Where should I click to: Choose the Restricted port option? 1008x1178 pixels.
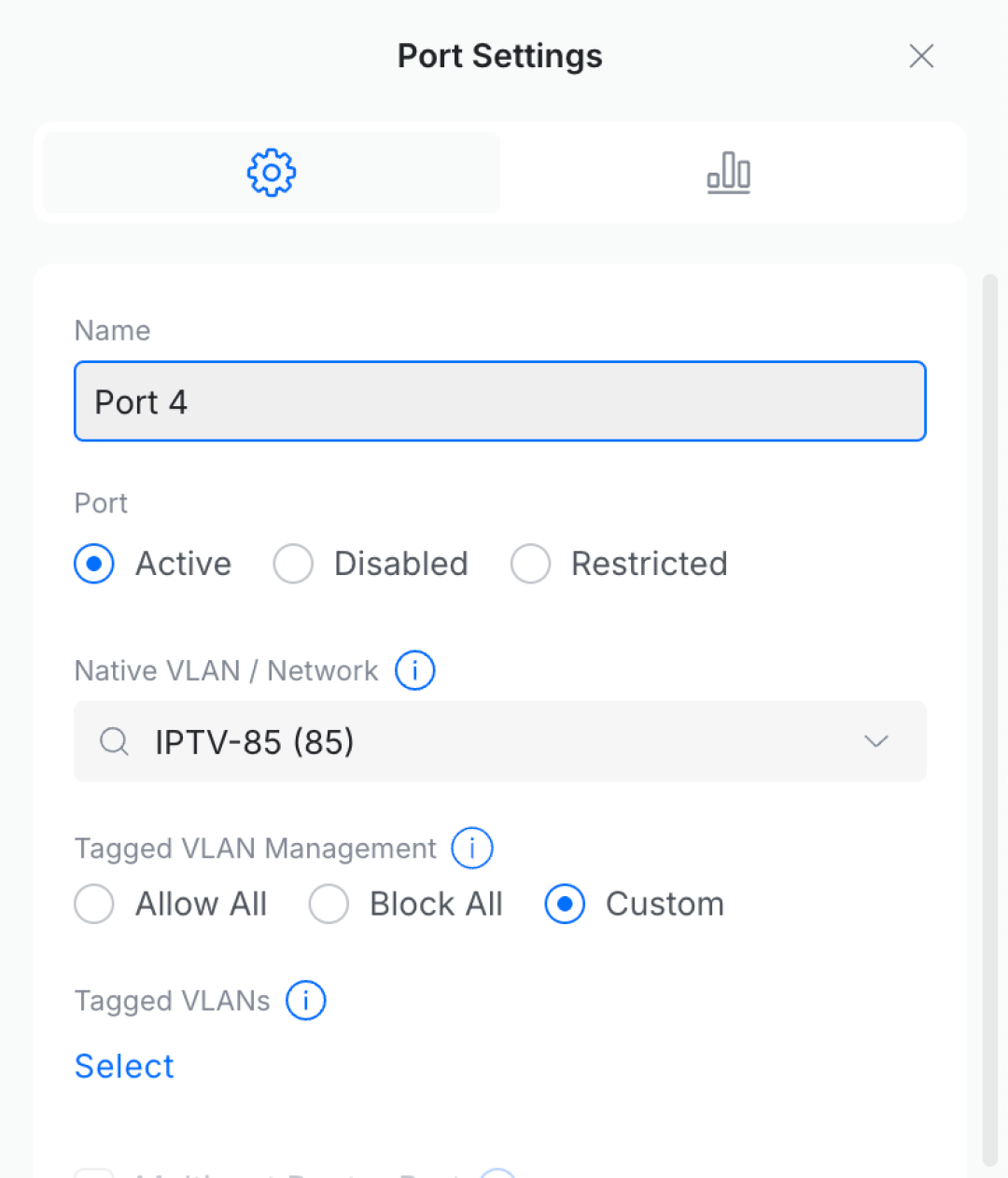click(530, 564)
